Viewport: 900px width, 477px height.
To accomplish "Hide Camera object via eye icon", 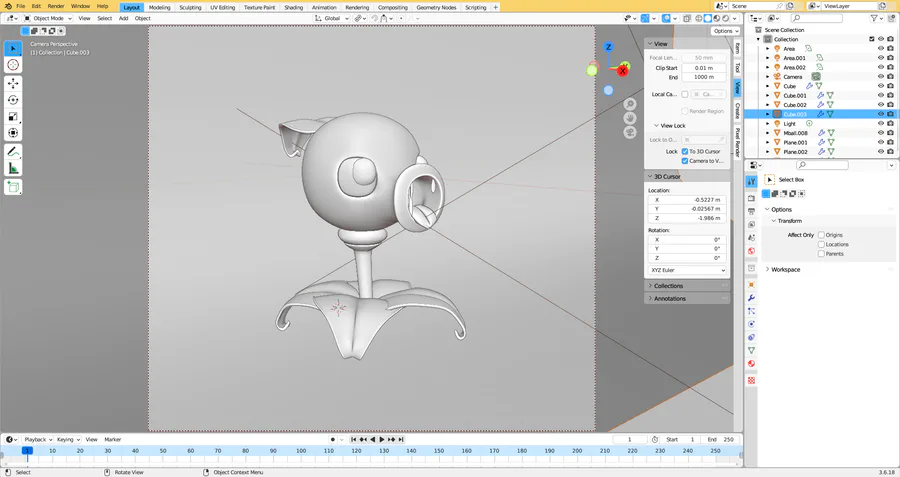I will tap(880, 76).
